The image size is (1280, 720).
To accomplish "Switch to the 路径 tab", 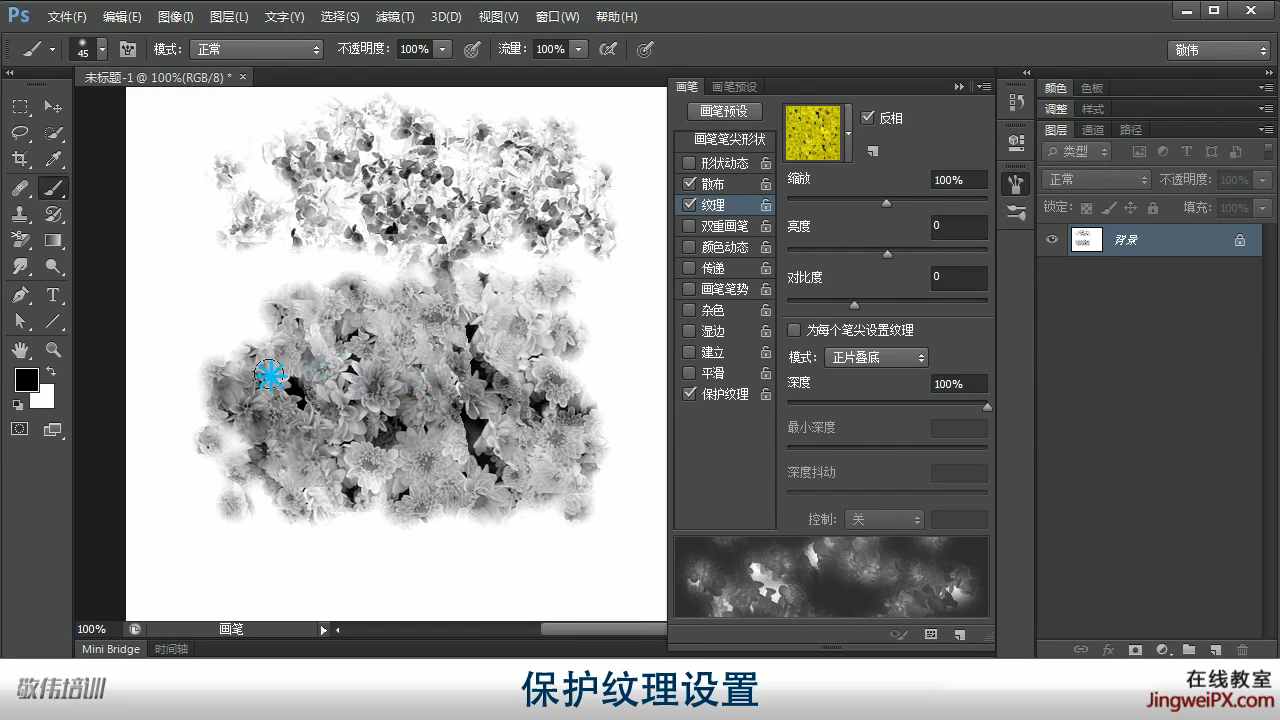I will point(1131,130).
